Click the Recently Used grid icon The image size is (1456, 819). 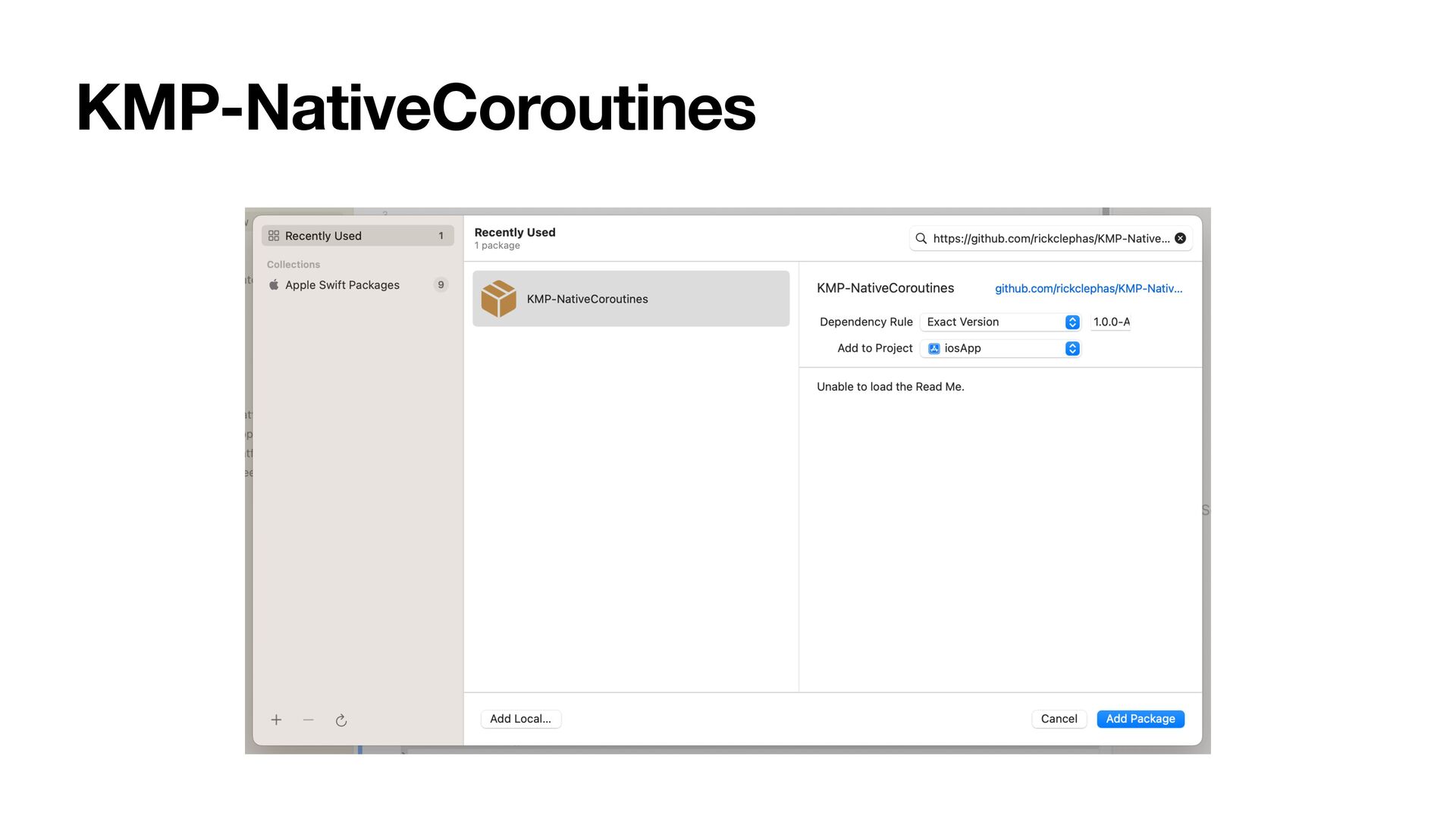pos(274,236)
